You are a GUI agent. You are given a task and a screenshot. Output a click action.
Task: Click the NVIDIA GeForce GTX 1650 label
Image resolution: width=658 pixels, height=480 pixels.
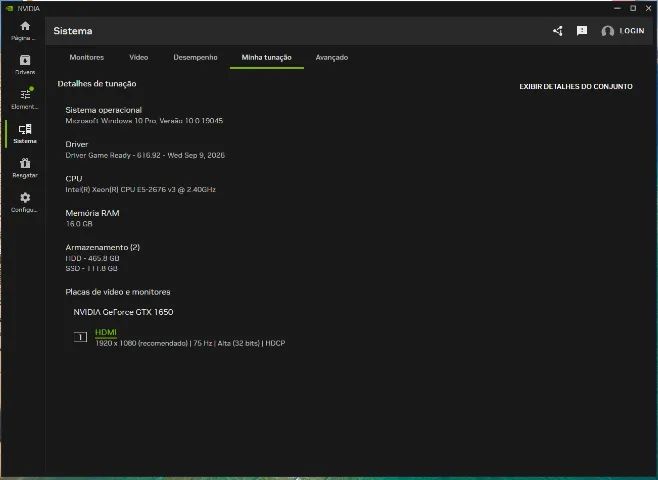pos(123,312)
